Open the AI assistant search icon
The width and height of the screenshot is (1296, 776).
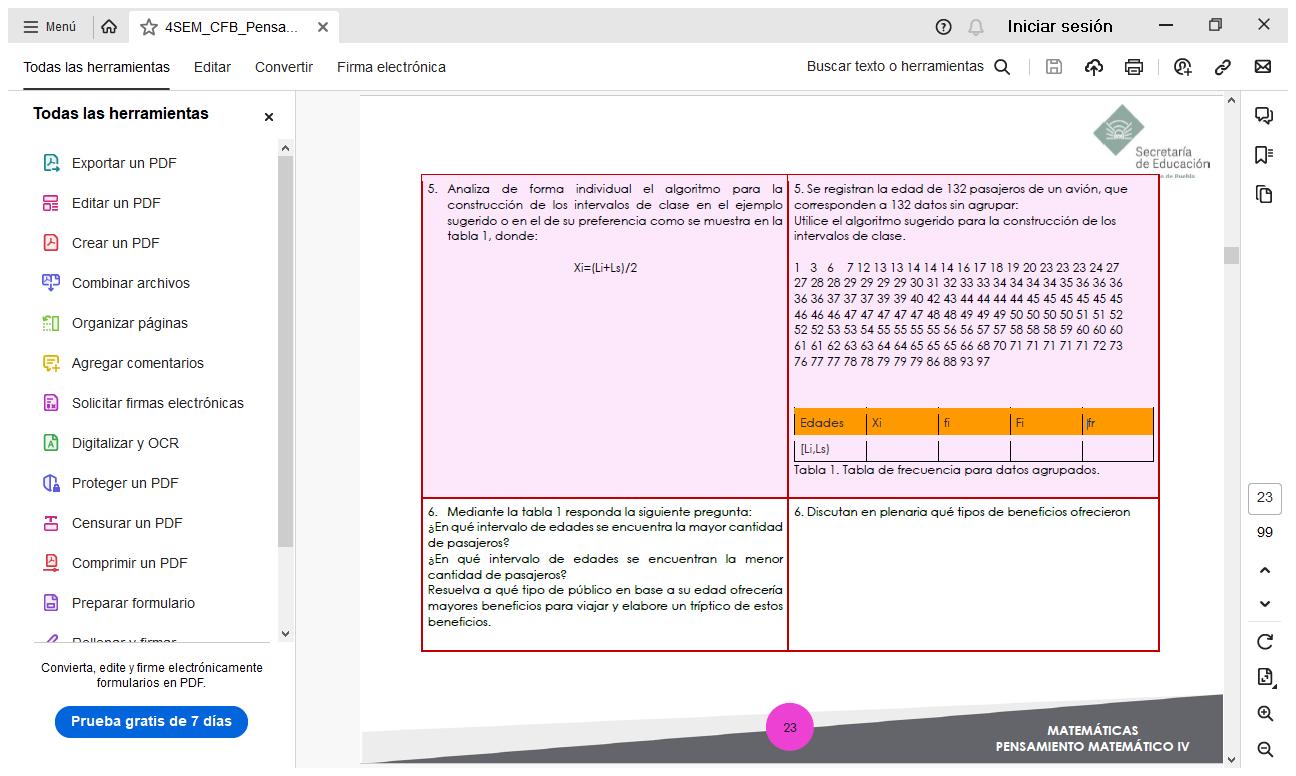pyautogui.click(x=1183, y=67)
